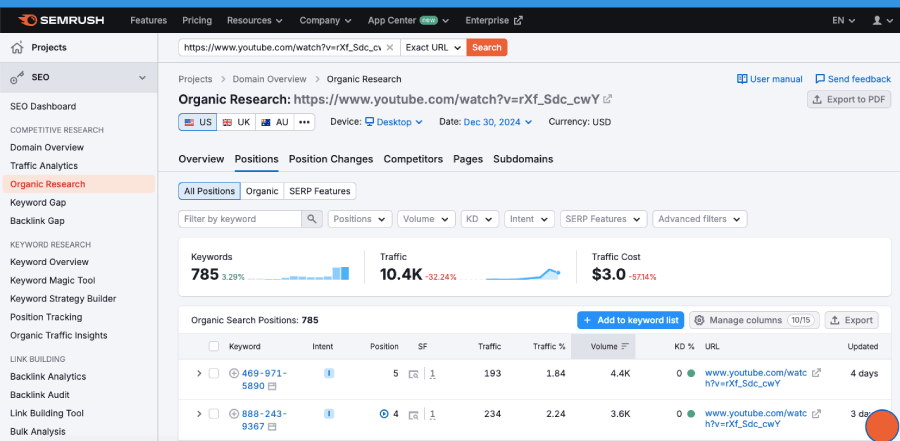Click the Manage columns button

[x=754, y=320]
